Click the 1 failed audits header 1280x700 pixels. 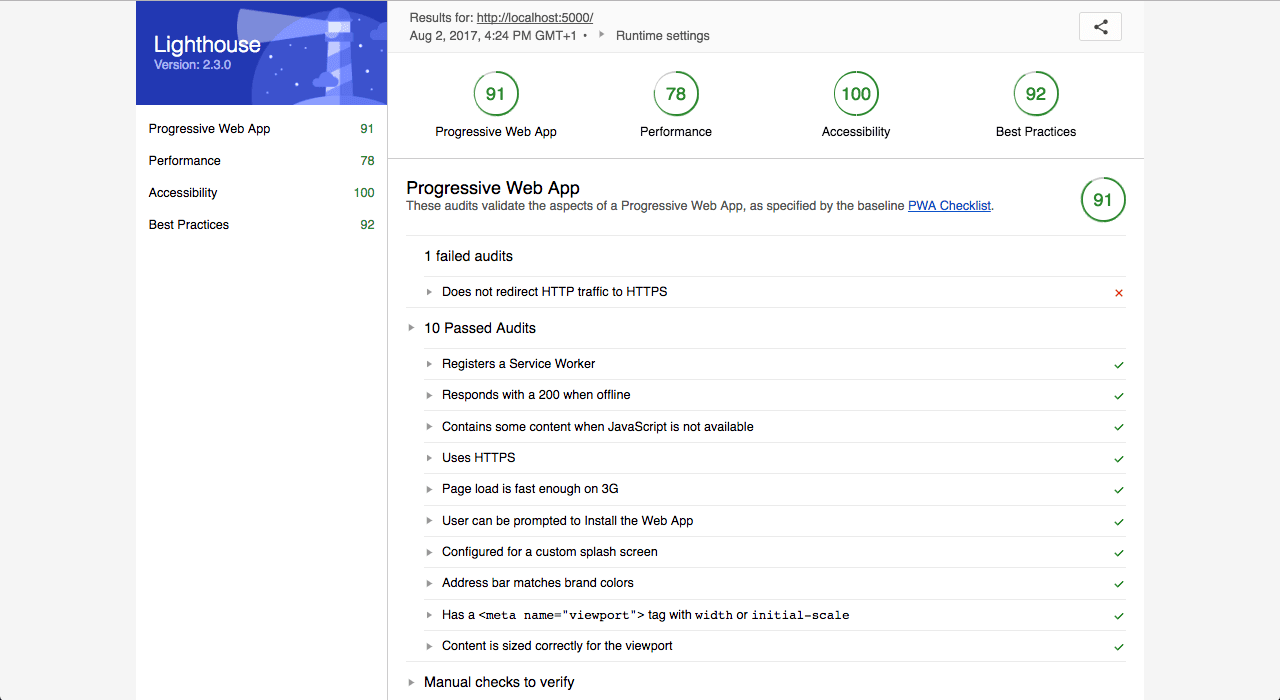pyautogui.click(x=468, y=256)
